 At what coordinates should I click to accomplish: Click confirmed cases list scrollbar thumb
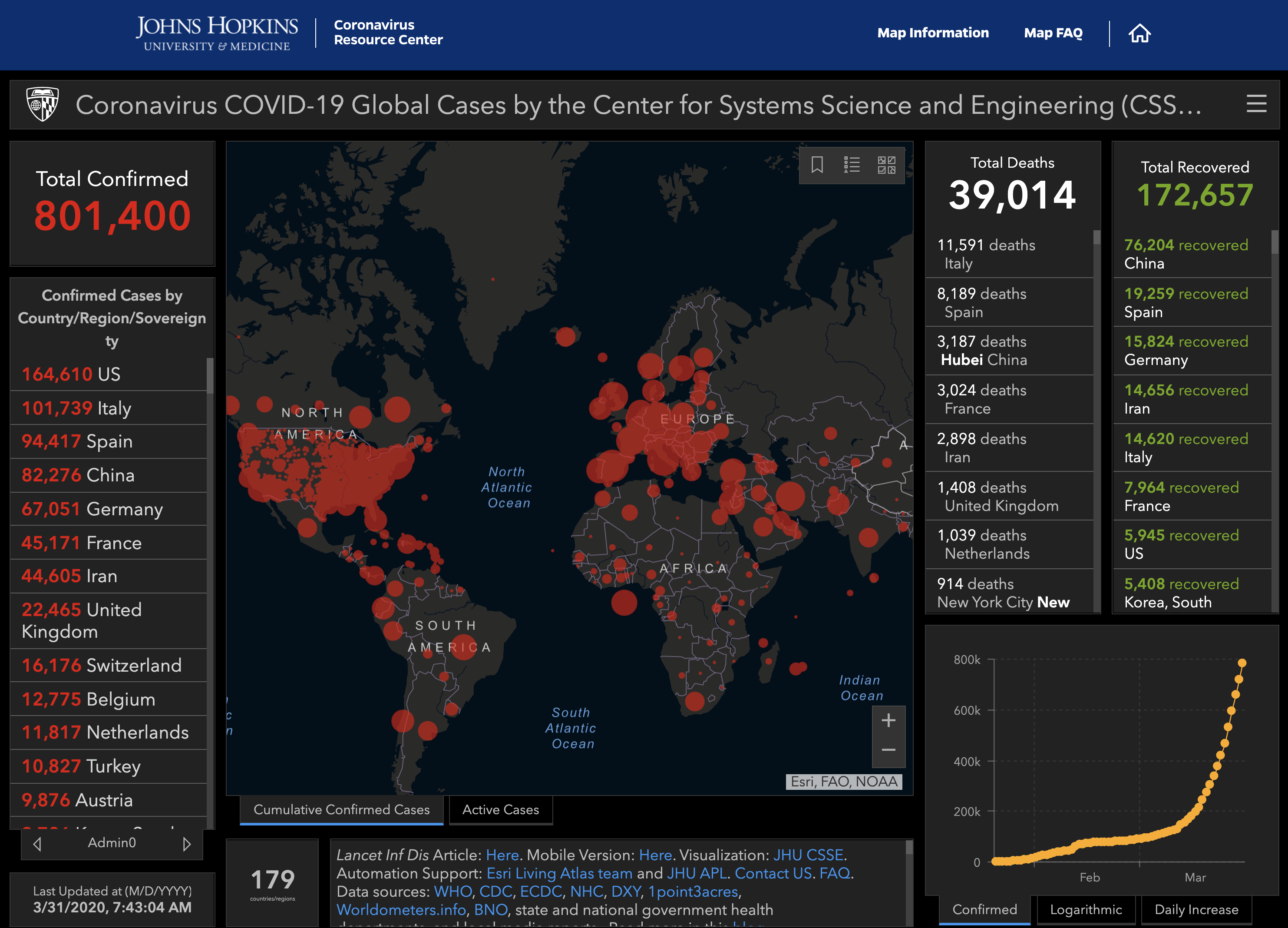[x=210, y=375]
